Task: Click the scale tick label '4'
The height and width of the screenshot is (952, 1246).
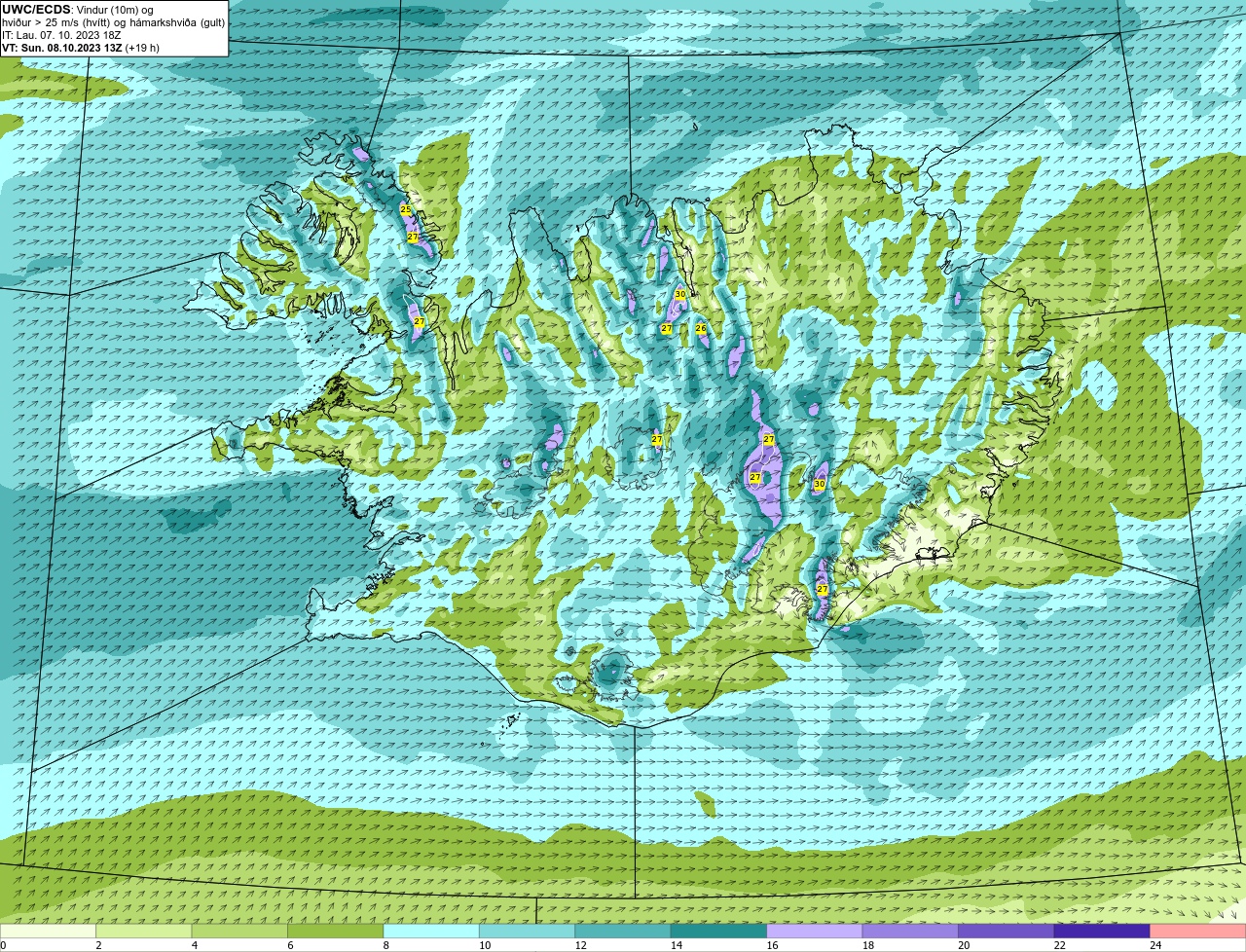Action: coord(195,945)
